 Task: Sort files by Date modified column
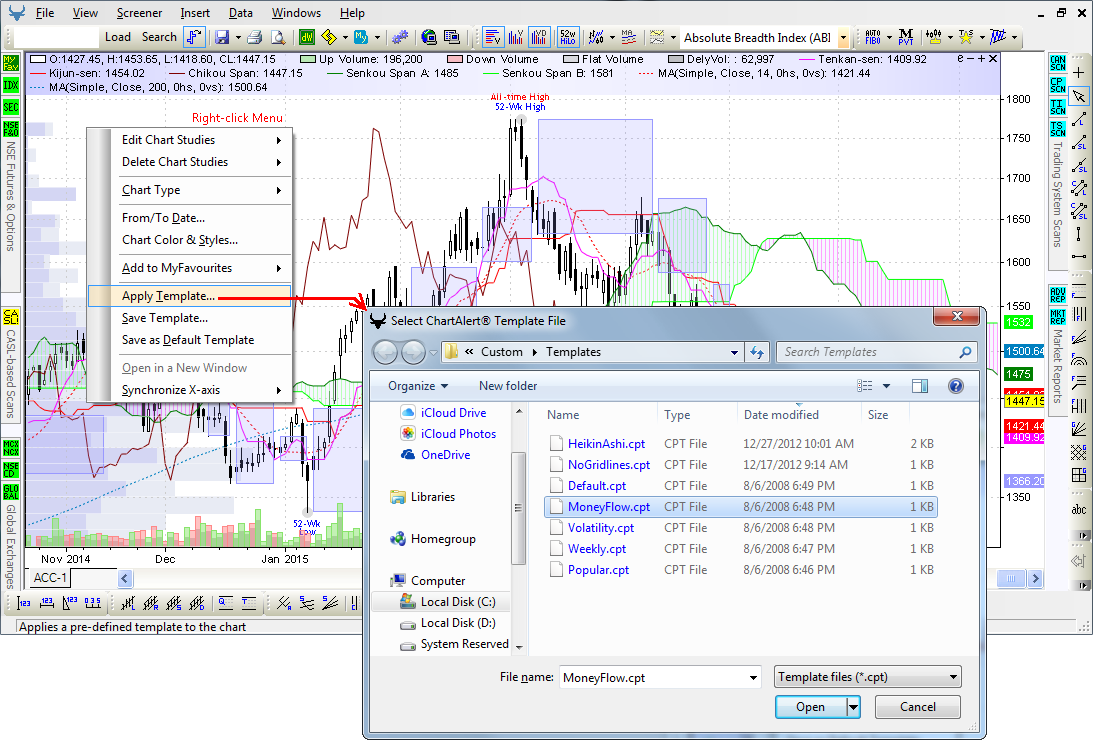(x=781, y=415)
